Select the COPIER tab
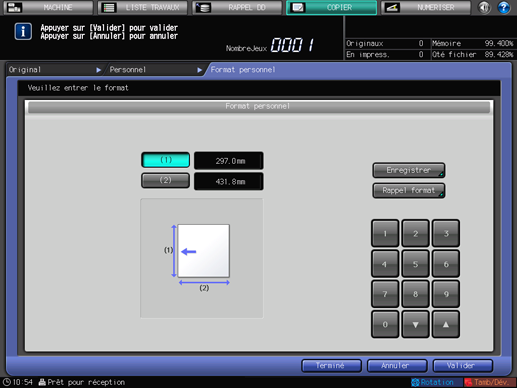The height and width of the screenshot is (388, 517). (332, 7)
